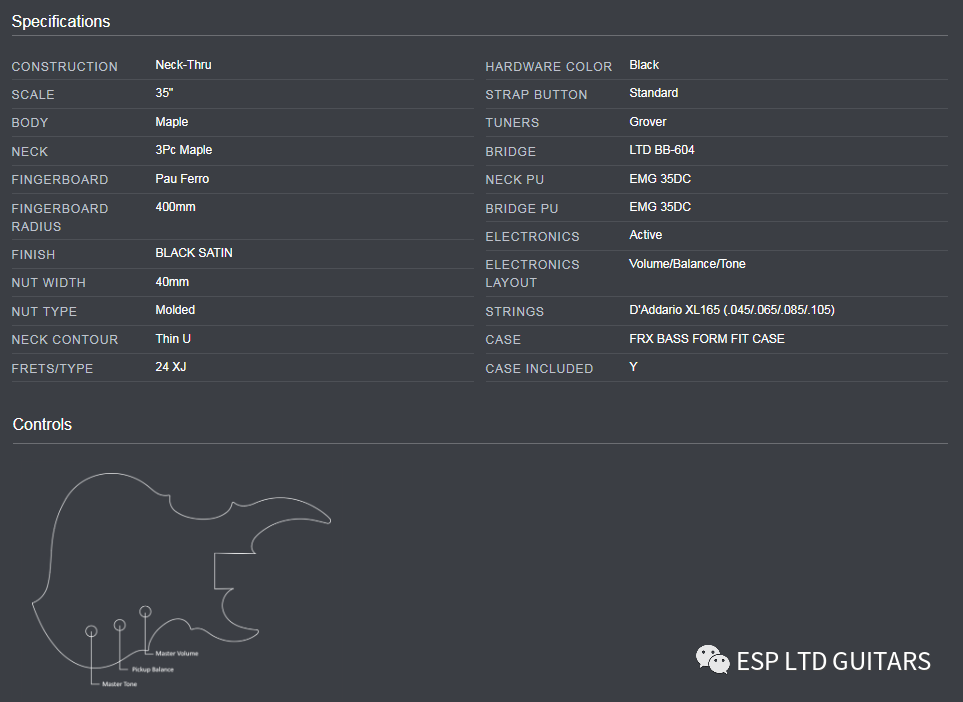The image size is (963, 702).
Task: Click the 'Master Tone' diagram label
Action: [119, 684]
